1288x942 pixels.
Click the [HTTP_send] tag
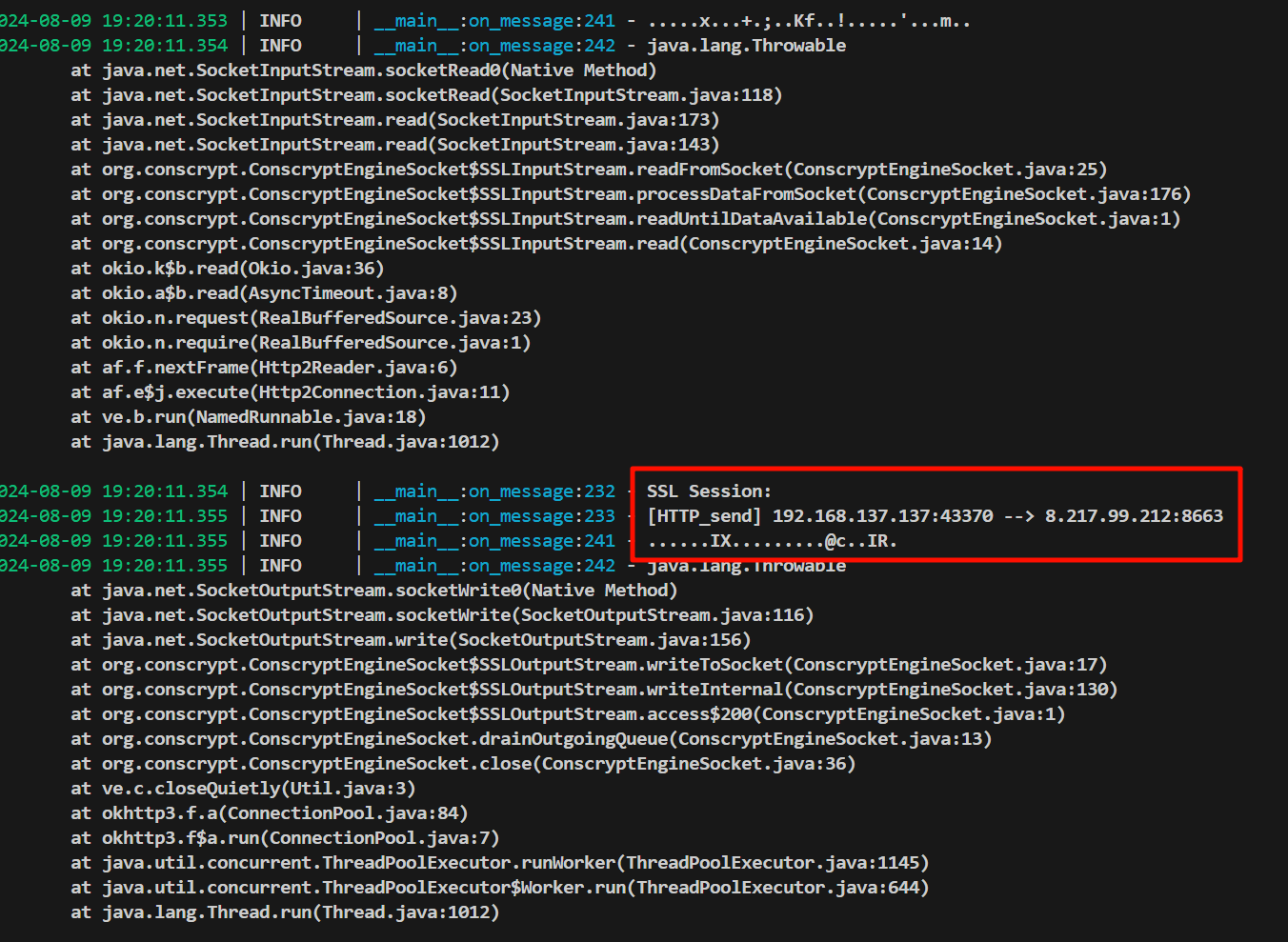click(704, 516)
